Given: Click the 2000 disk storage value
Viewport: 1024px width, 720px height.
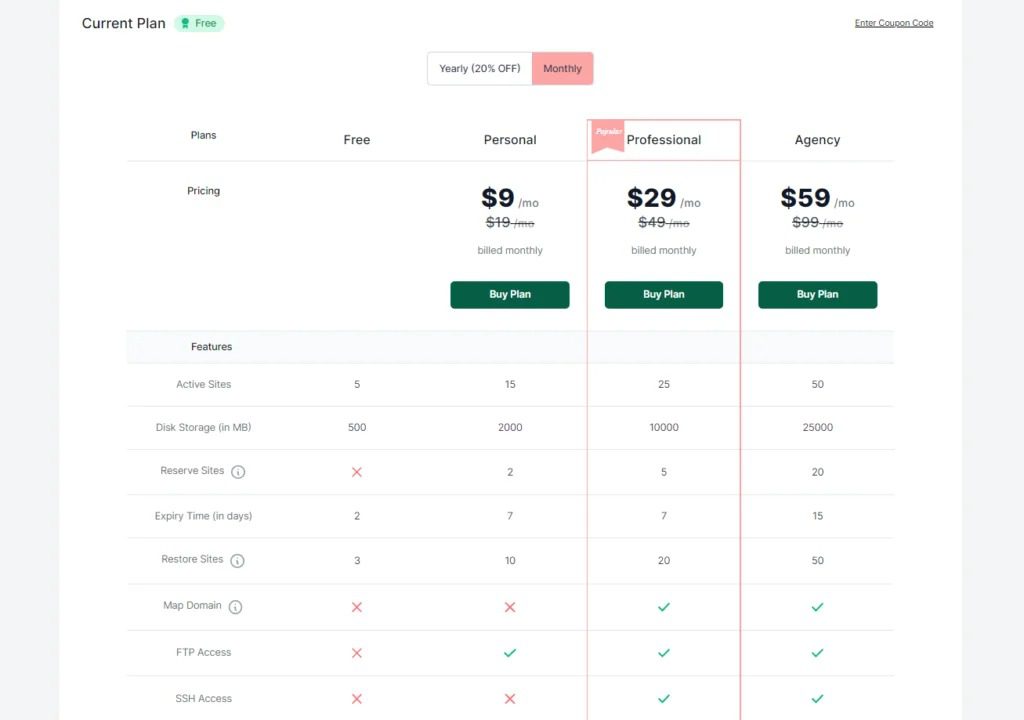Looking at the screenshot, I should (510, 427).
